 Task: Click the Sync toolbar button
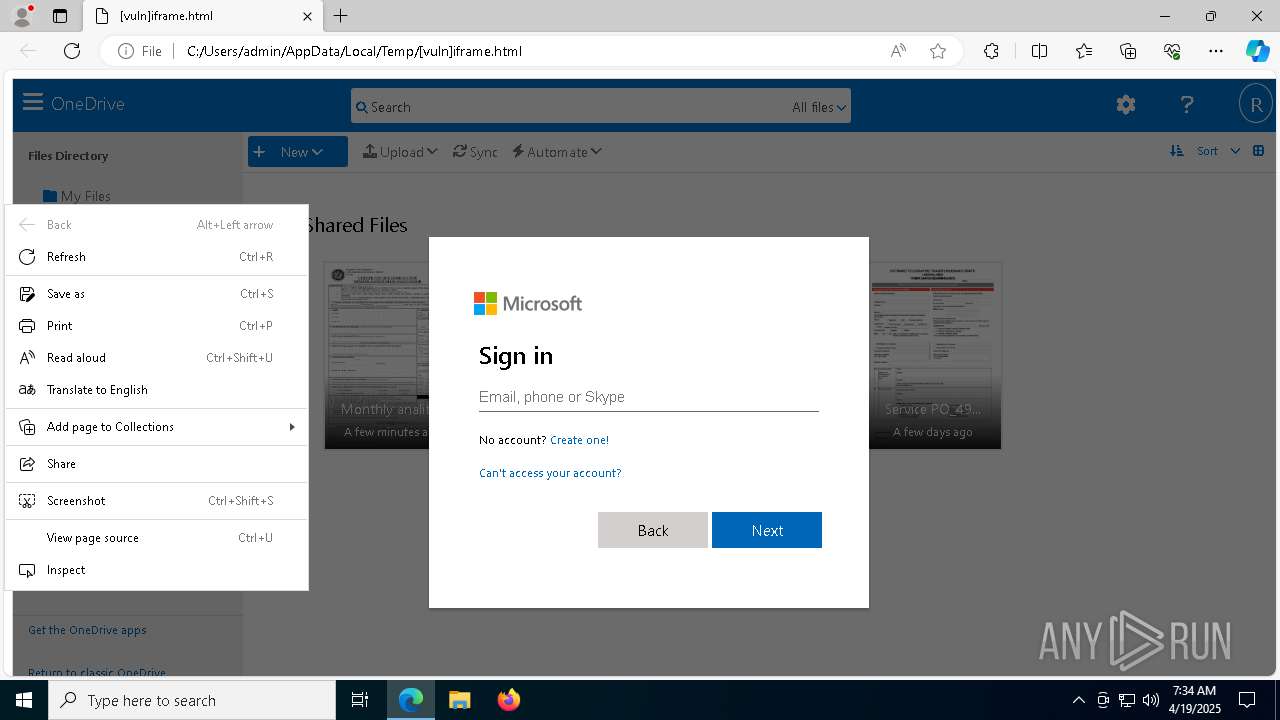pyautogui.click(x=475, y=152)
